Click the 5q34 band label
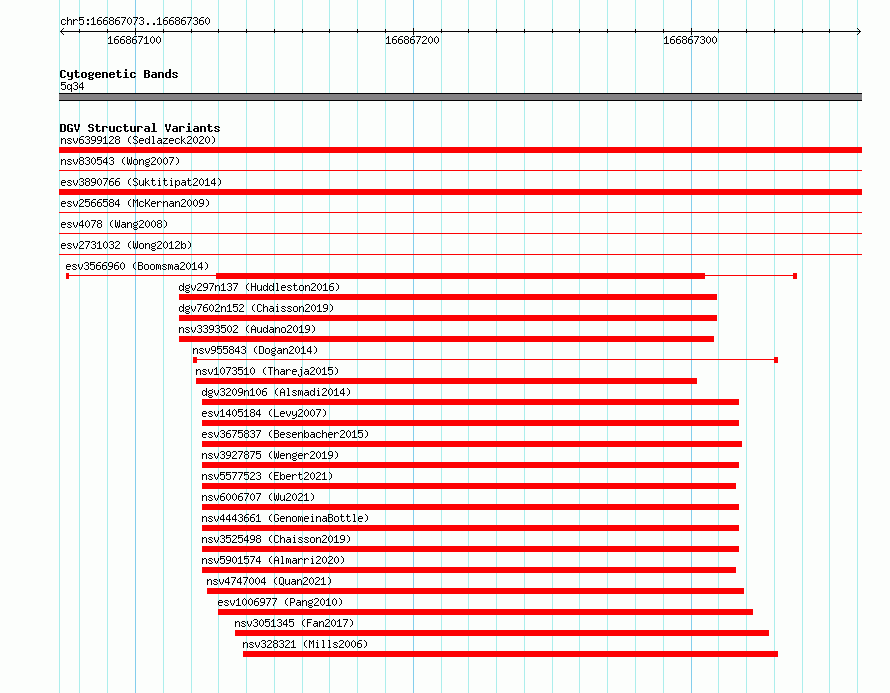 (x=72, y=86)
